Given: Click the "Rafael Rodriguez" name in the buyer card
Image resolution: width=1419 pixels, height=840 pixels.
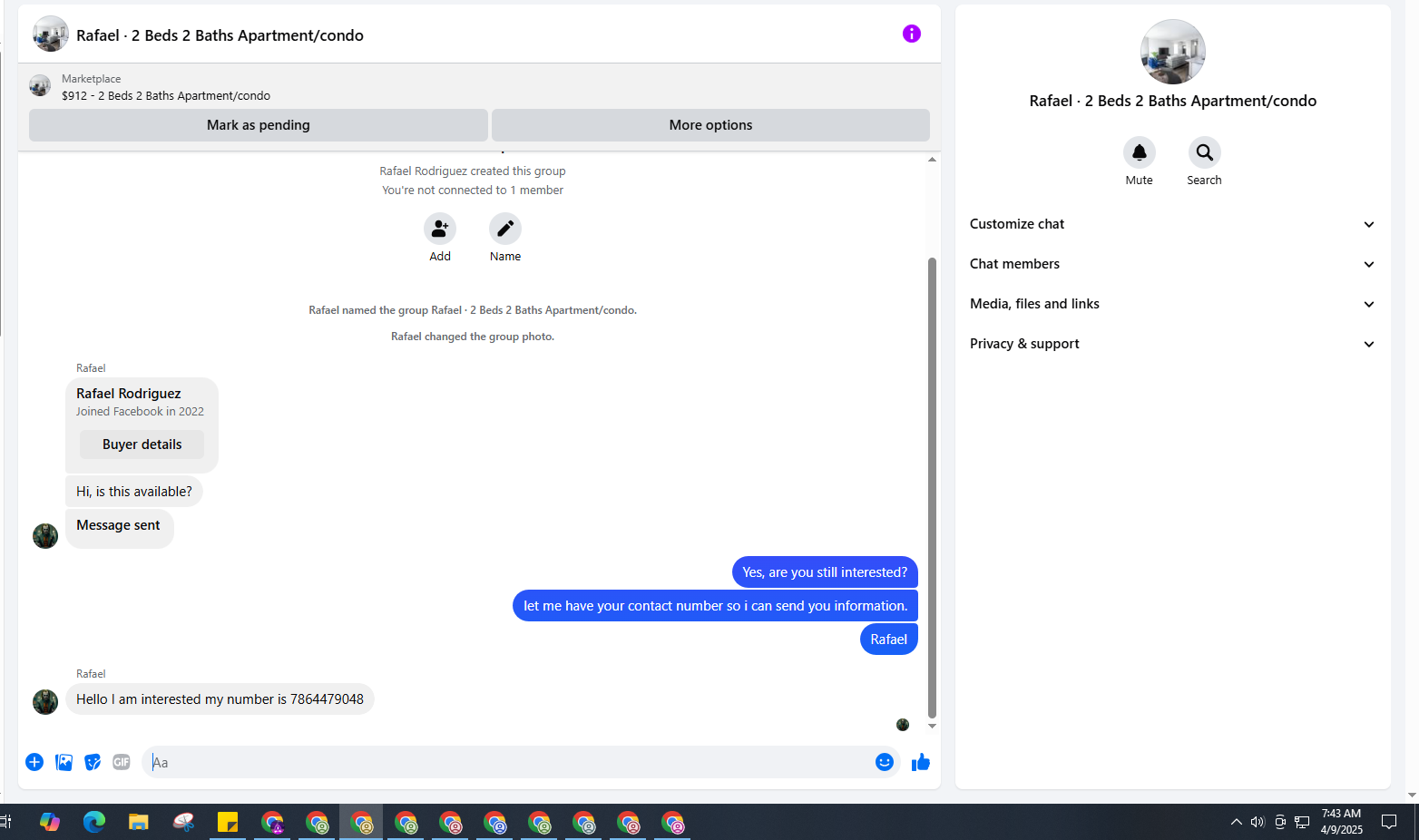Looking at the screenshot, I should [129, 394].
